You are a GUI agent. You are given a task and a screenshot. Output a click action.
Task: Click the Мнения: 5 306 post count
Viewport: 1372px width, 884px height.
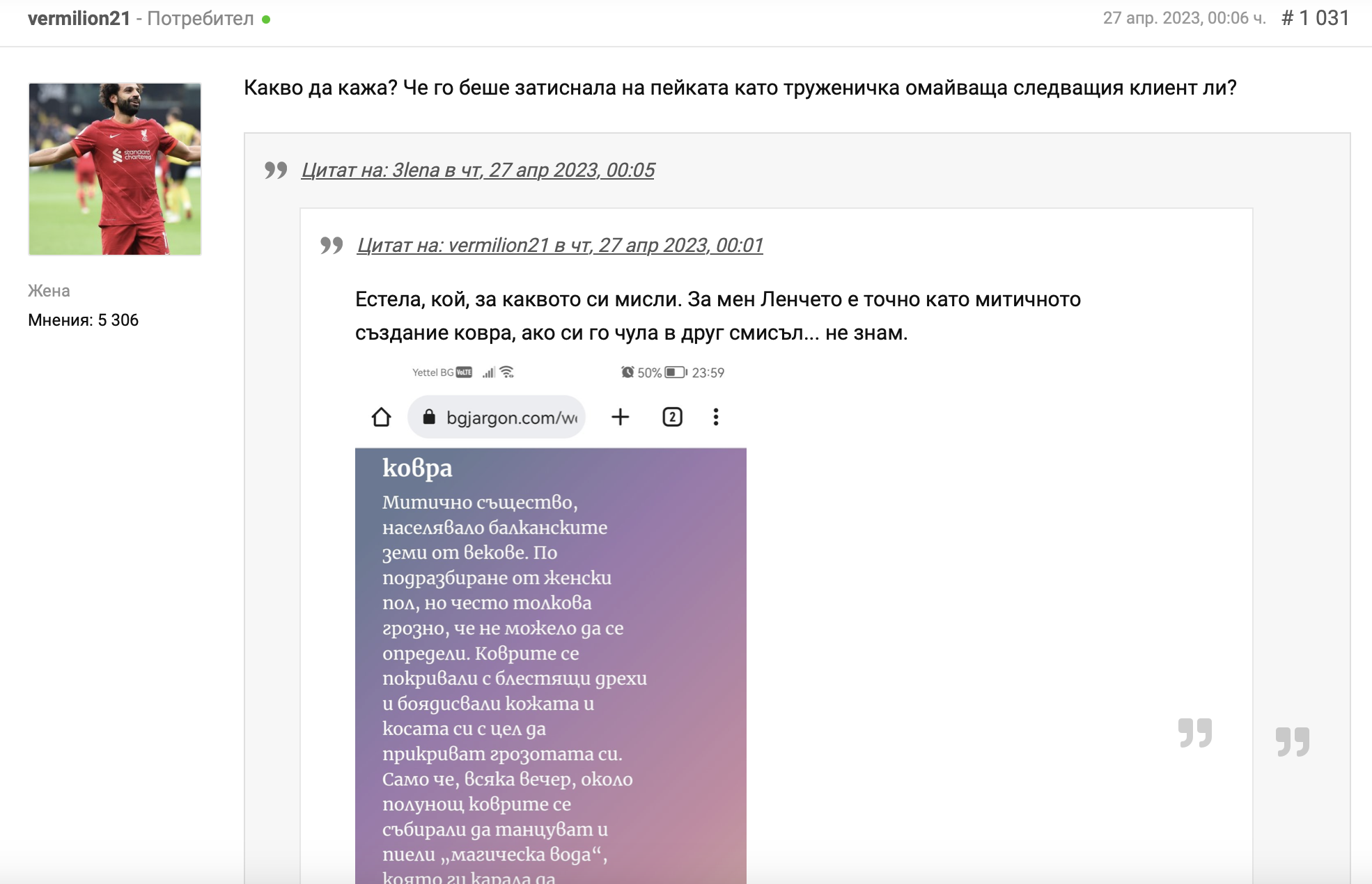pyautogui.click(x=83, y=320)
